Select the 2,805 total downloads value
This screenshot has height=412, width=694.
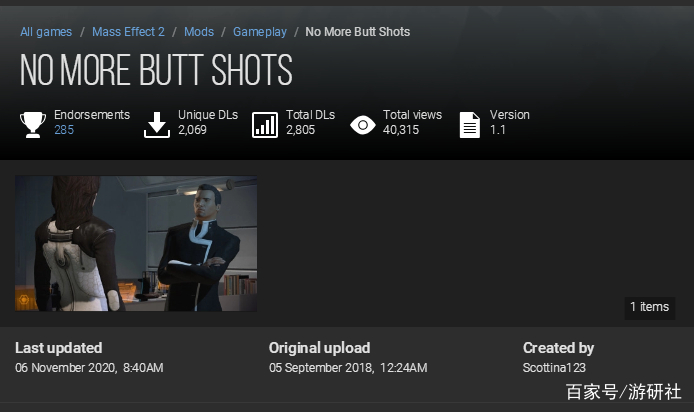[x=301, y=130]
